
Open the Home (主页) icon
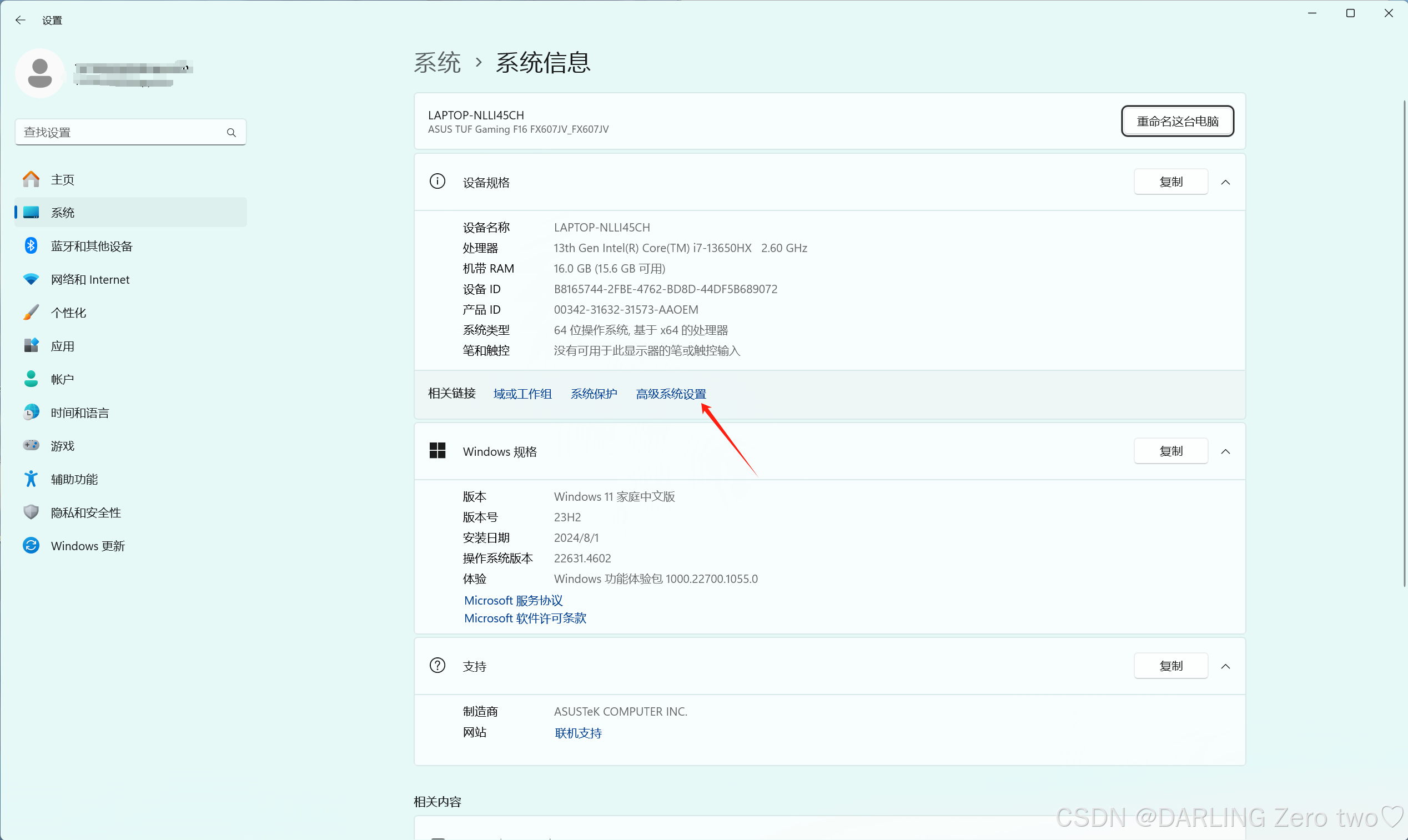click(x=31, y=179)
